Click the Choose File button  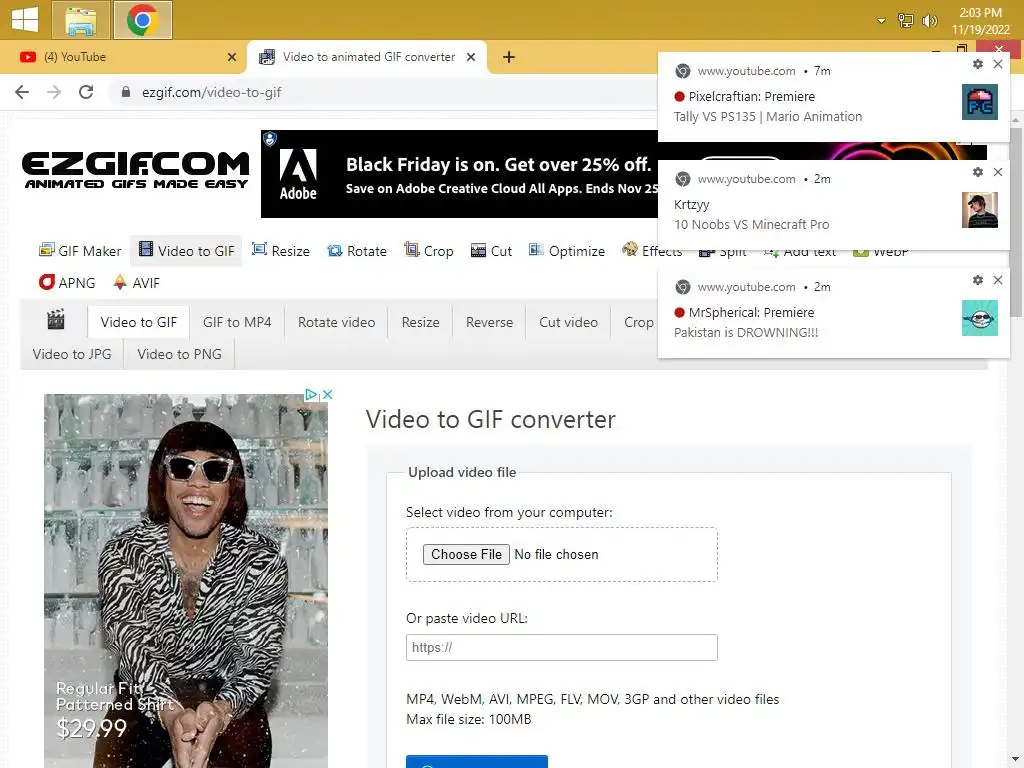466,554
